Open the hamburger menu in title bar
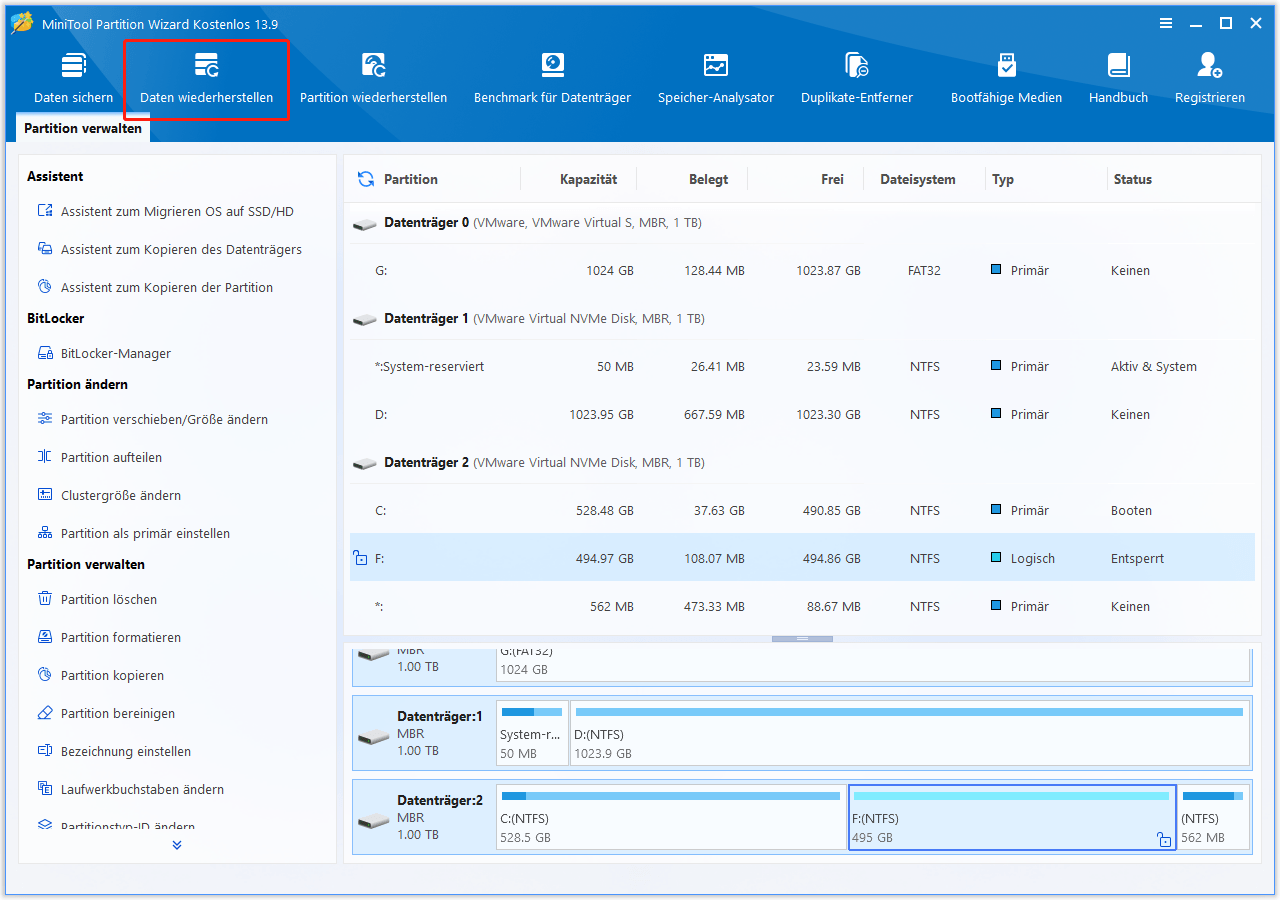This screenshot has width=1281, height=901. pos(1166,23)
